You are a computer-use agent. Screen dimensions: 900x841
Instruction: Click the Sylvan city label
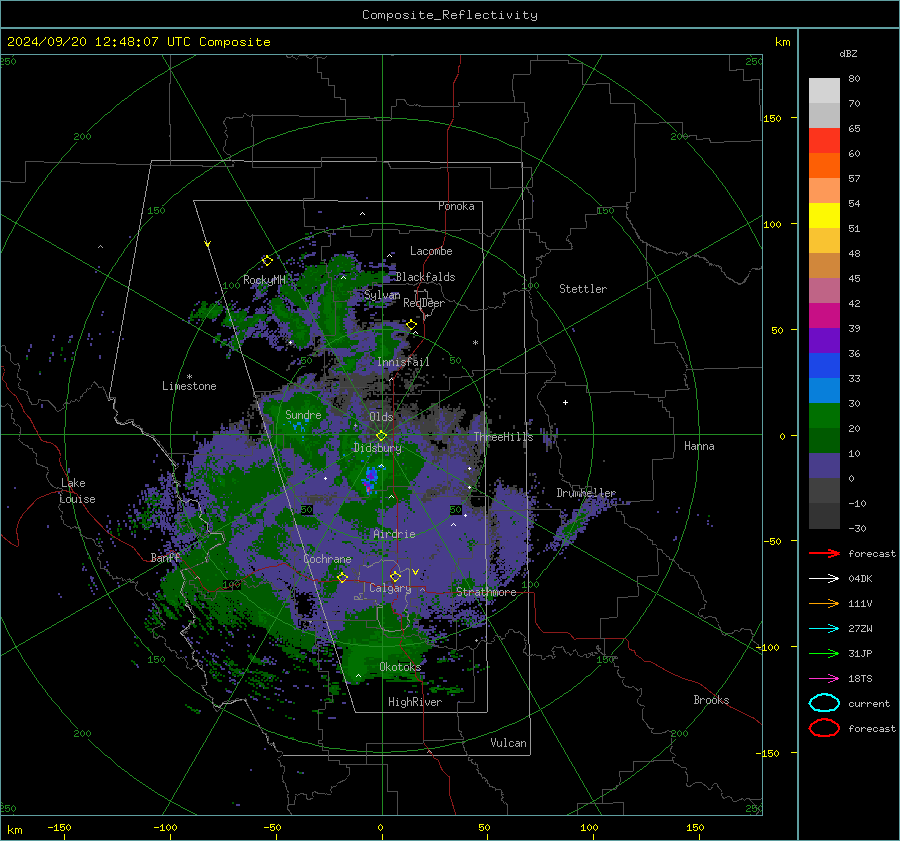coord(382,295)
